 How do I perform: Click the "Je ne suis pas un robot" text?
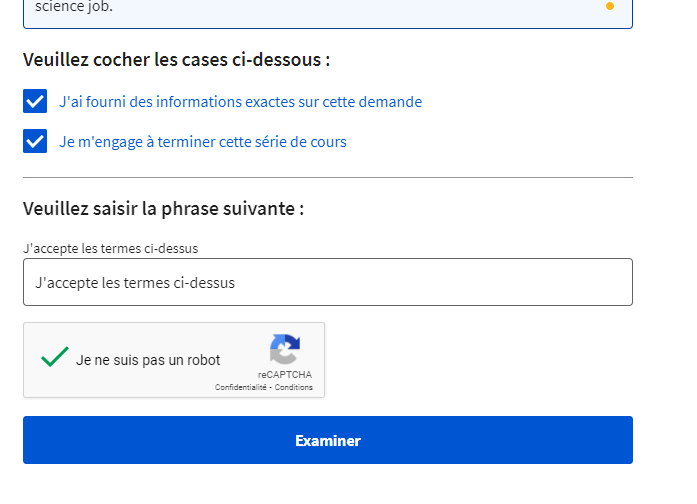[x=148, y=360]
